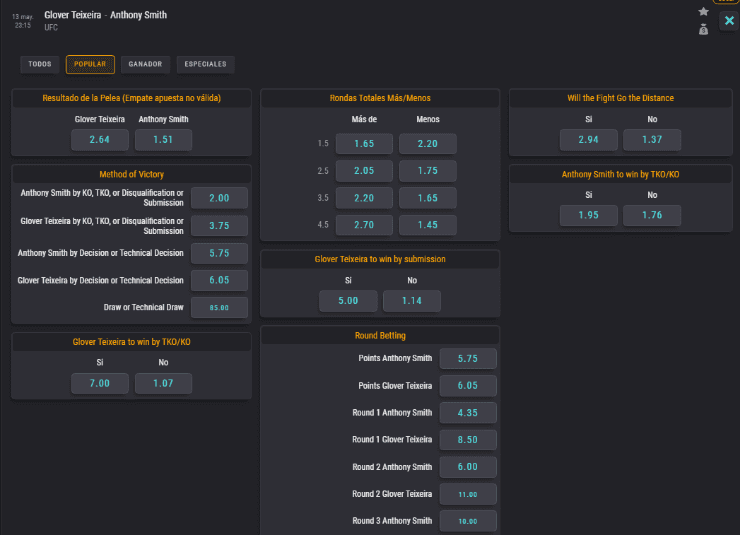Select Round 1 Anthony Smith odds 4.35
This screenshot has width=740, height=535.
tap(467, 412)
